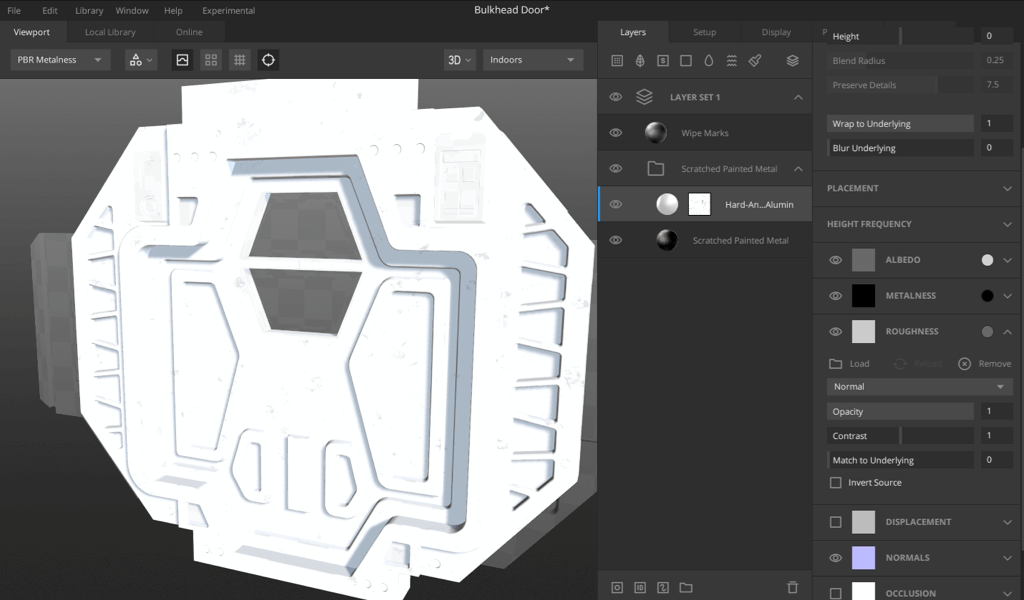Click the crosshair target icon in viewport toolbar
1024x600 pixels.
click(268, 60)
